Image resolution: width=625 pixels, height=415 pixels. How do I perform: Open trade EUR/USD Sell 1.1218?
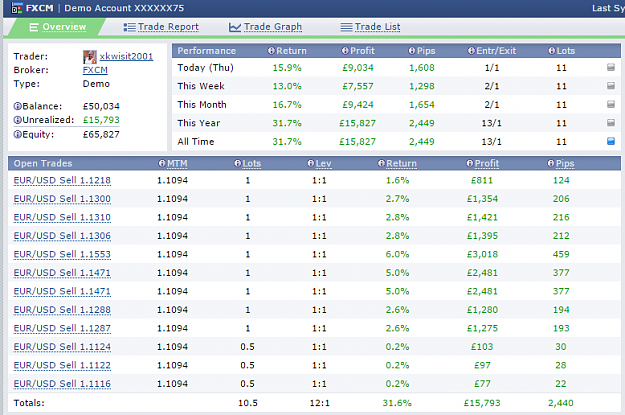(62, 181)
